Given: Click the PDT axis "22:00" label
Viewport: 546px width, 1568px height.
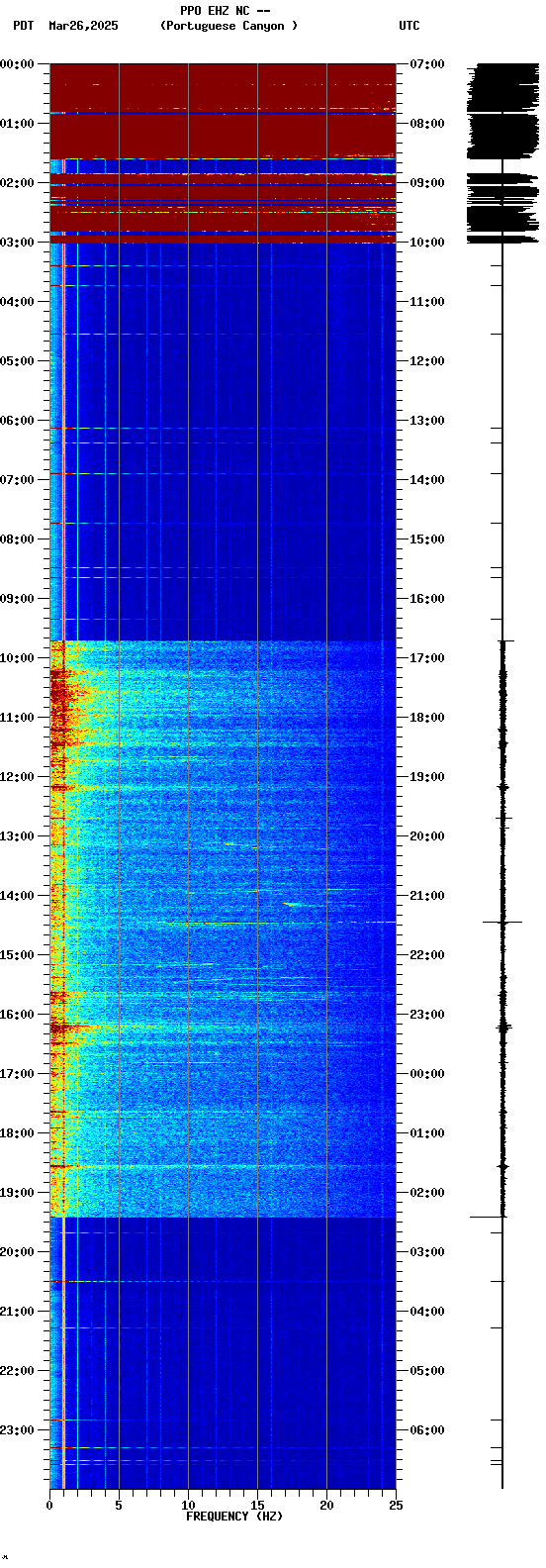Looking at the screenshot, I should 18,1371.
